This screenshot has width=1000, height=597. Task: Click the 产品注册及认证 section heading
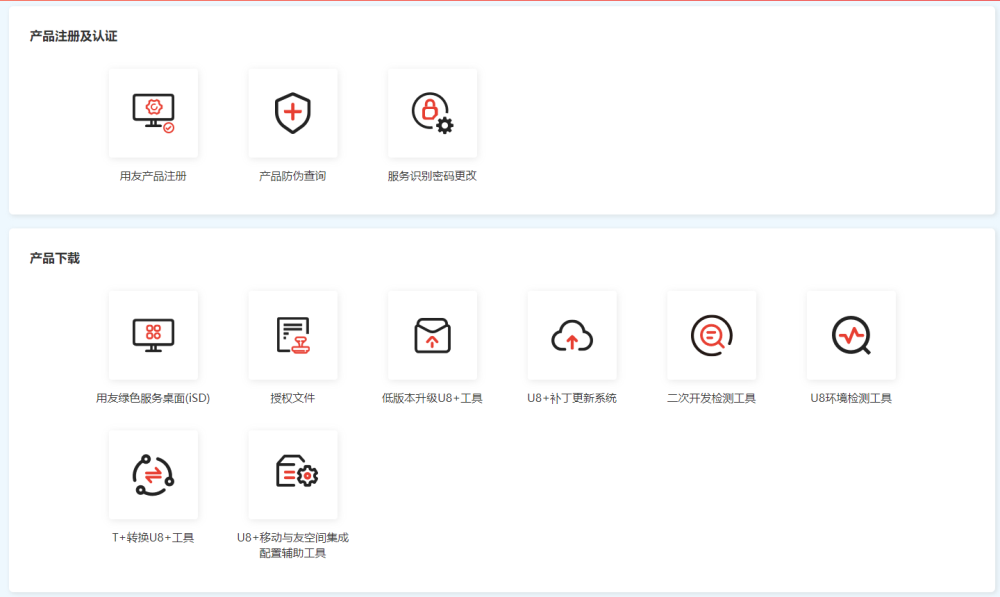tap(73, 36)
